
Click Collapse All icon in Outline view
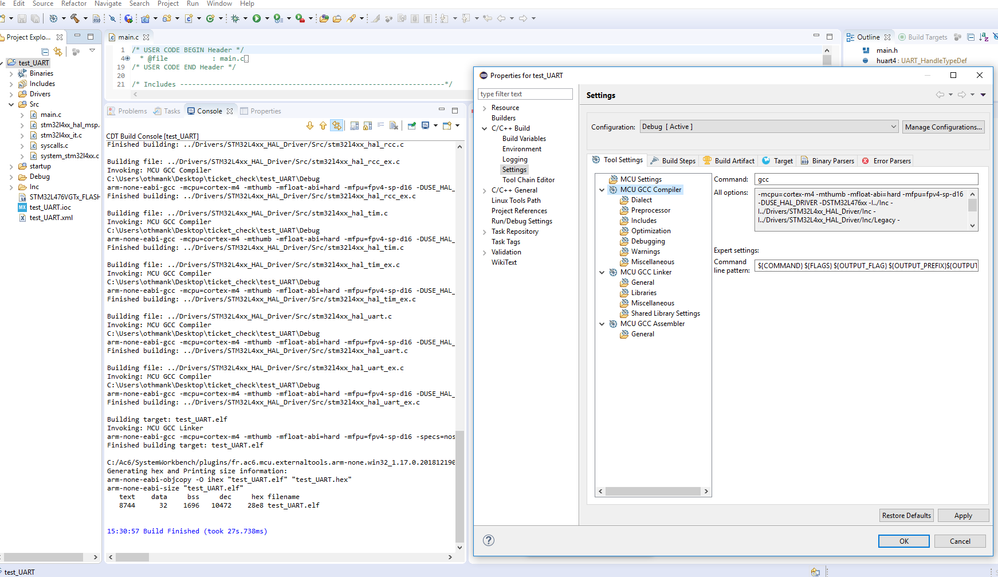coord(971,37)
